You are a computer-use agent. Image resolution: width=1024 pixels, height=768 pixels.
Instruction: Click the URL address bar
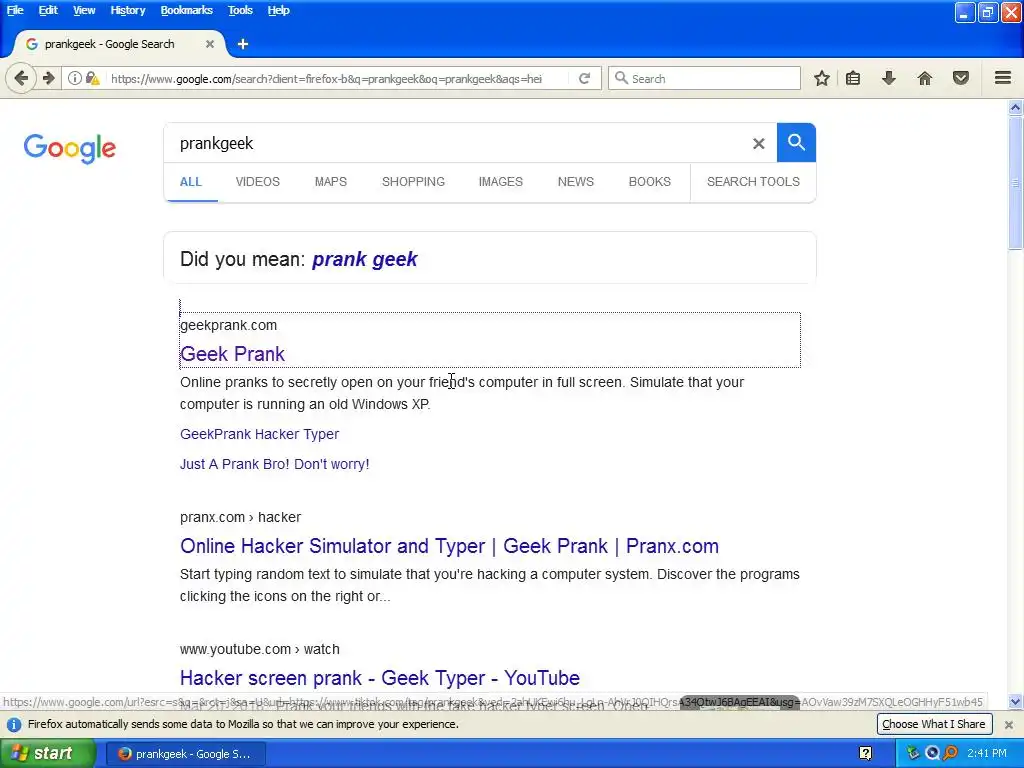[327, 78]
